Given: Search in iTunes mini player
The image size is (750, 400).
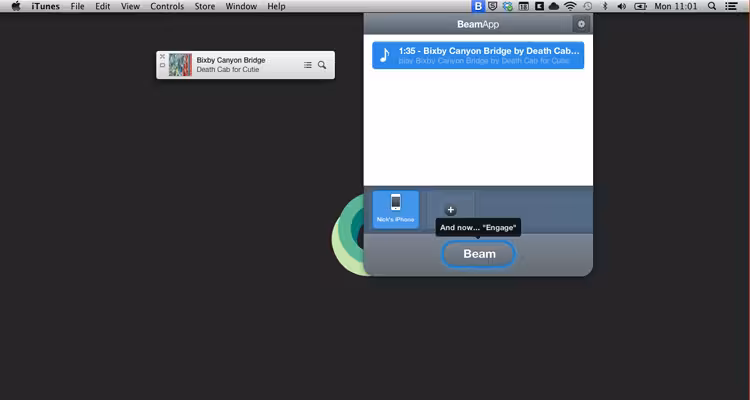Looking at the screenshot, I should [x=322, y=65].
